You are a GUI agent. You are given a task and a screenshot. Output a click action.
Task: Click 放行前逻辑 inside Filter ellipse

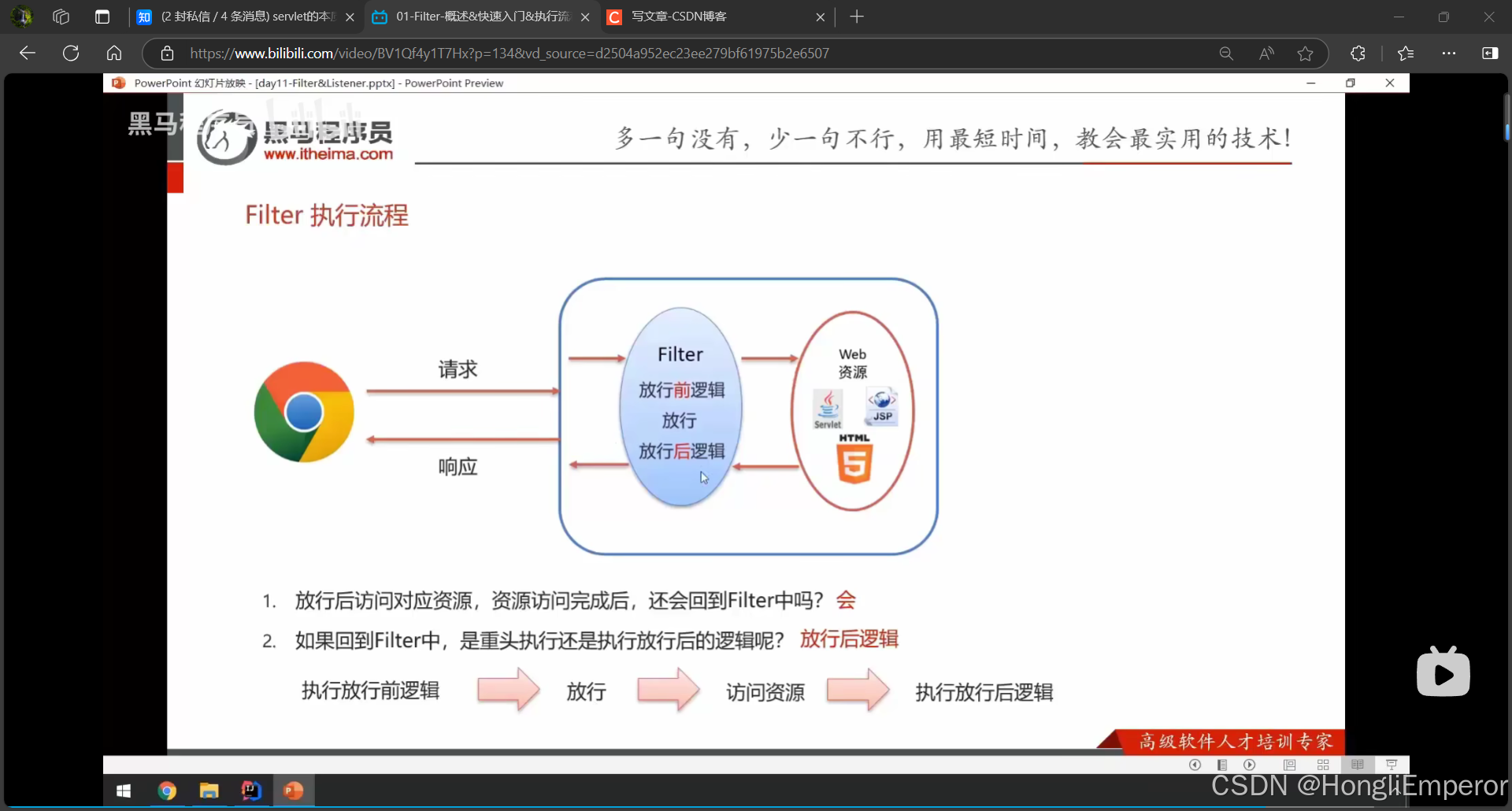681,390
